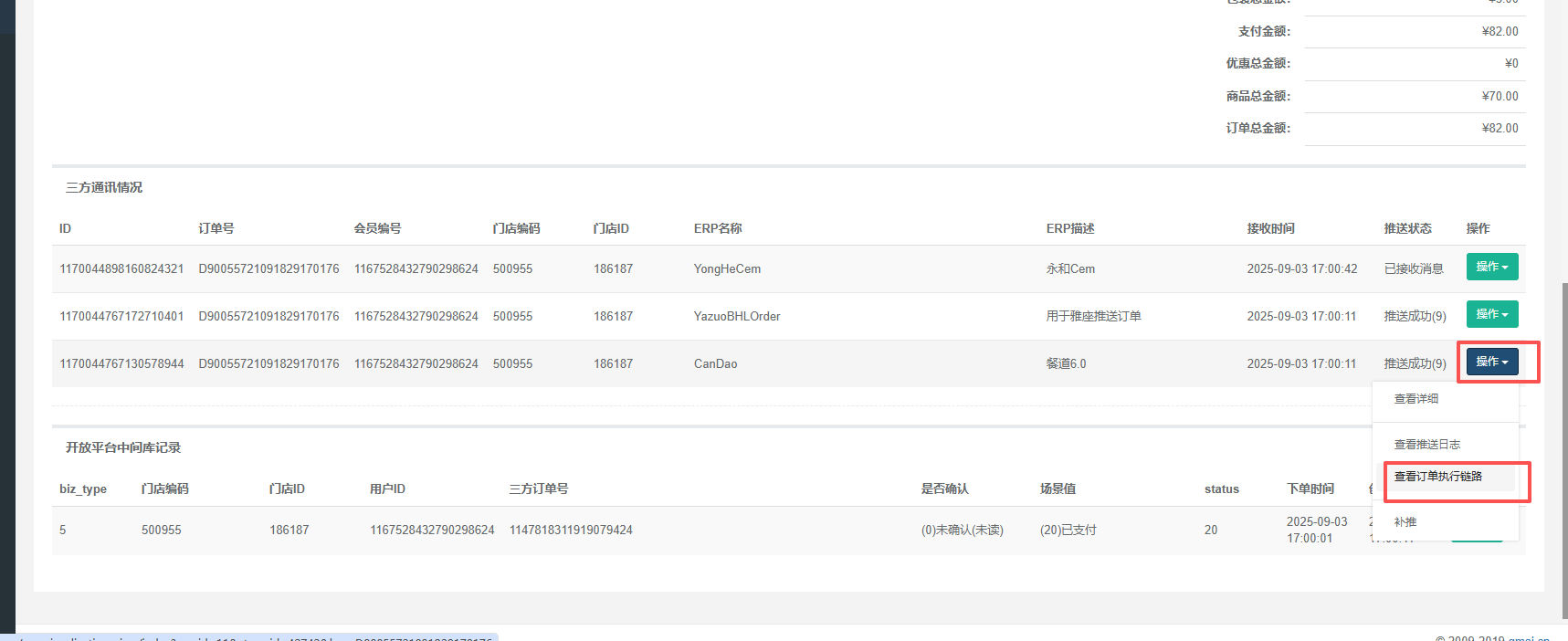Click the 三方通讯情况 section title

pos(104,187)
